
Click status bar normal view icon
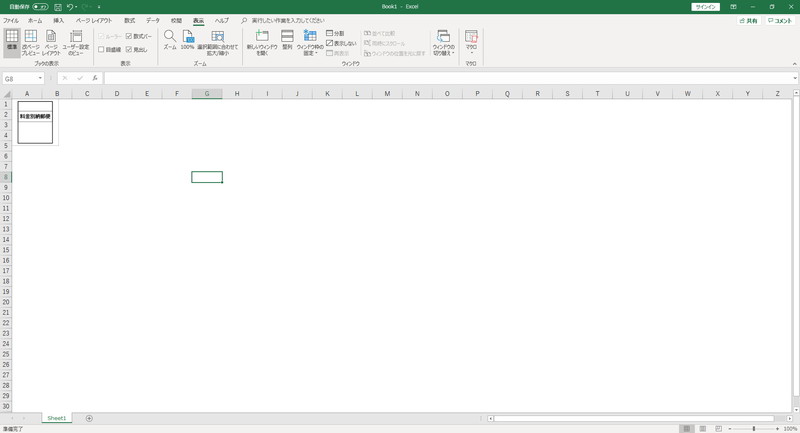pyautogui.click(x=687, y=429)
